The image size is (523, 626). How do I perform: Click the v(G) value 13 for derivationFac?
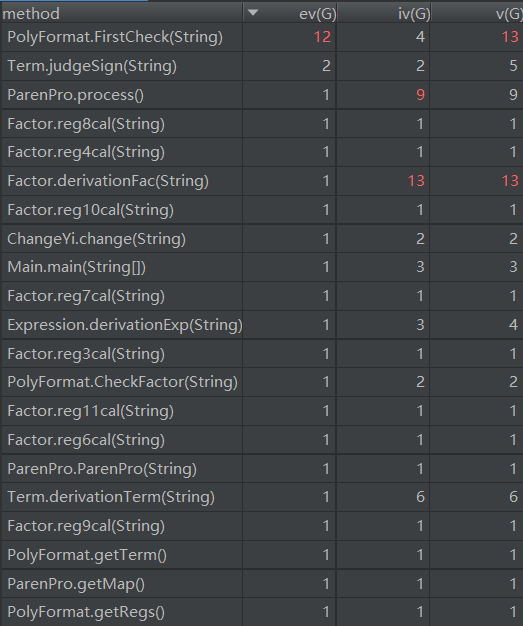(x=510, y=181)
